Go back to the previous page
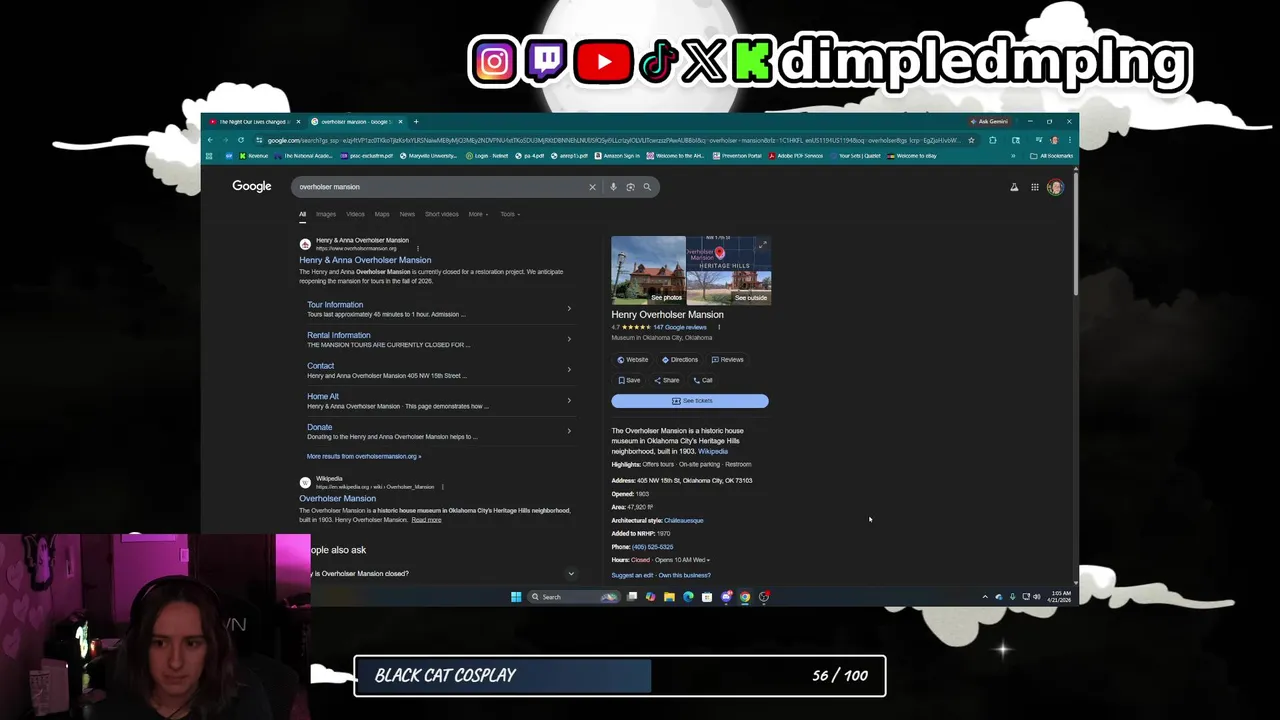 [x=210, y=140]
